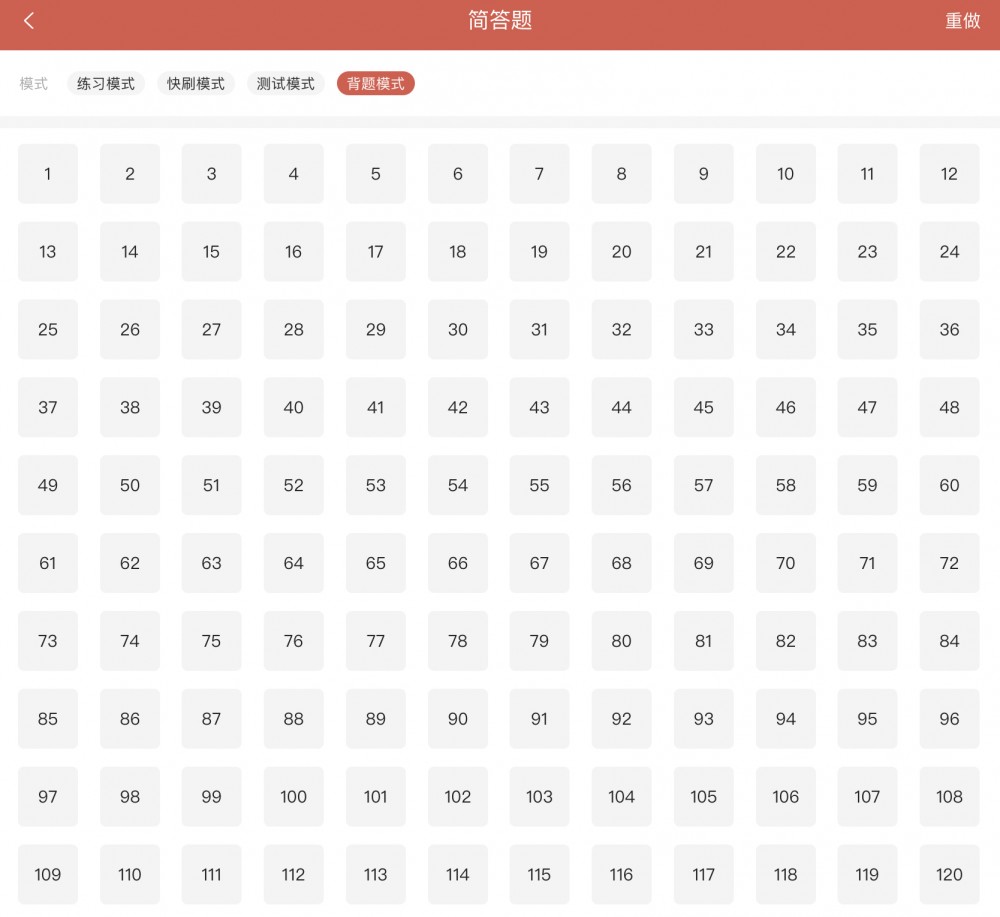Switch to 练习模式 practice mode
The height and width of the screenshot is (917, 1000).
point(106,84)
